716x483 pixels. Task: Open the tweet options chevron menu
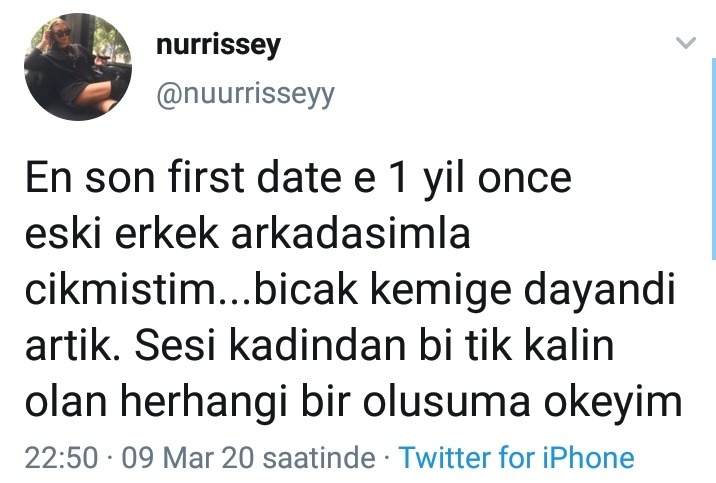click(x=686, y=44)
